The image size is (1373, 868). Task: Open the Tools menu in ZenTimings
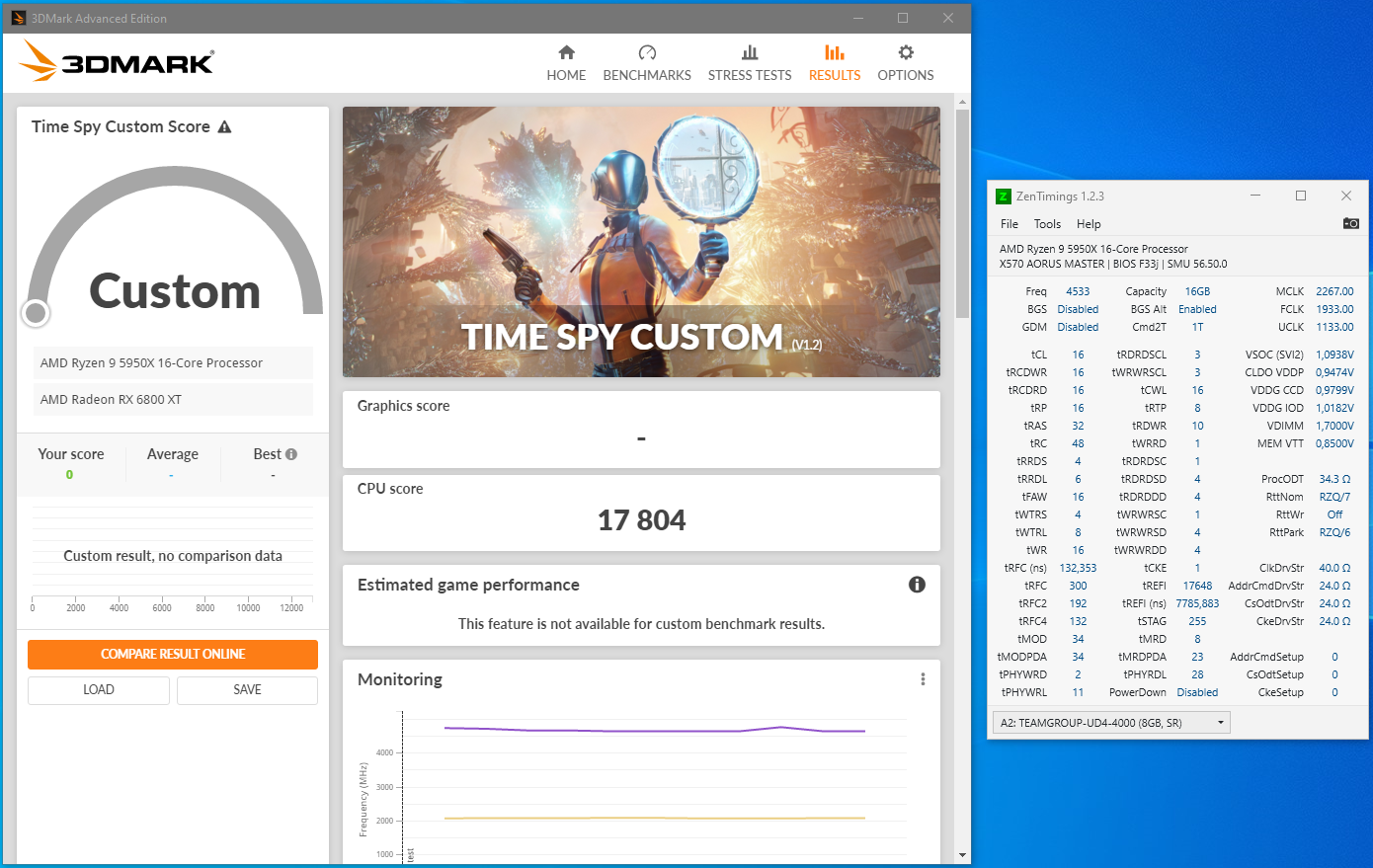pos(1047,224)
